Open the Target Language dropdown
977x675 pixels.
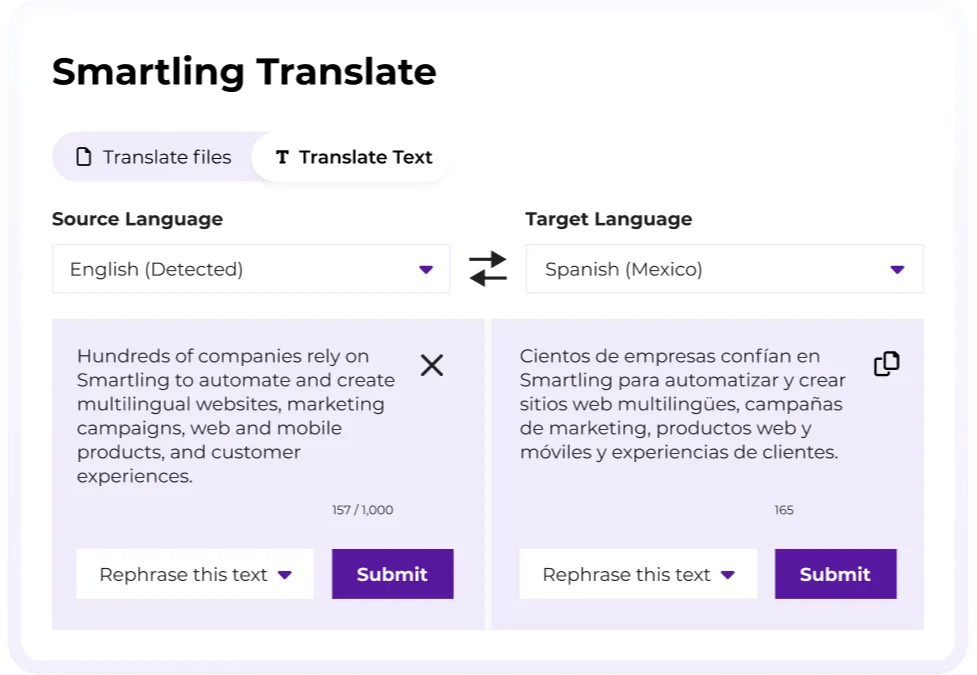[x=725, y=269]
